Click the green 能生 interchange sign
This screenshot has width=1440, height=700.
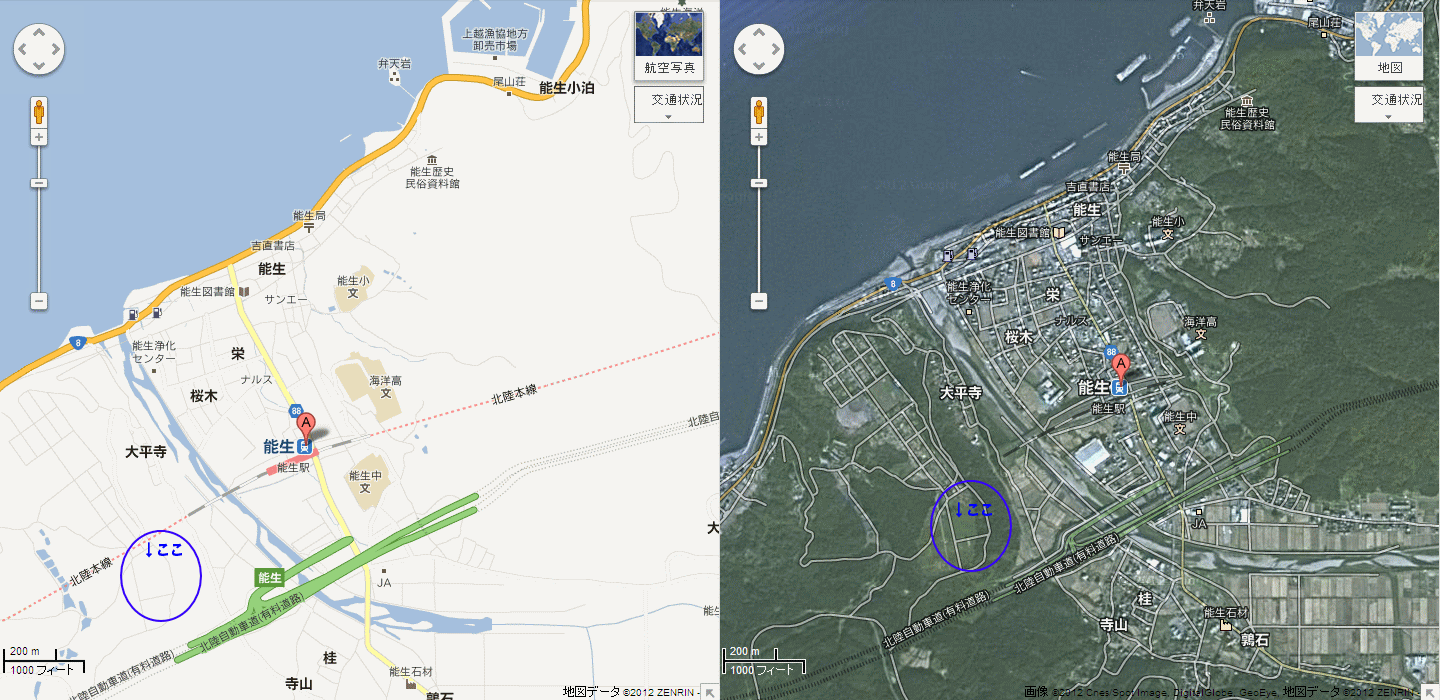pos(270,577)
